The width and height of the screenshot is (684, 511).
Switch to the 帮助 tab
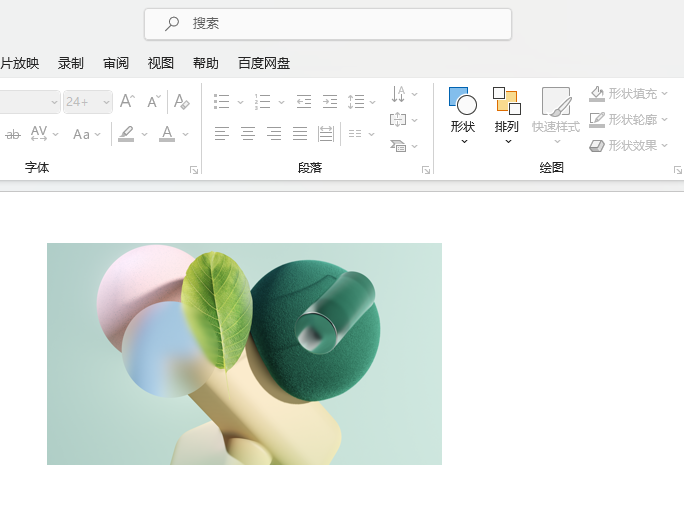[205, 63]
